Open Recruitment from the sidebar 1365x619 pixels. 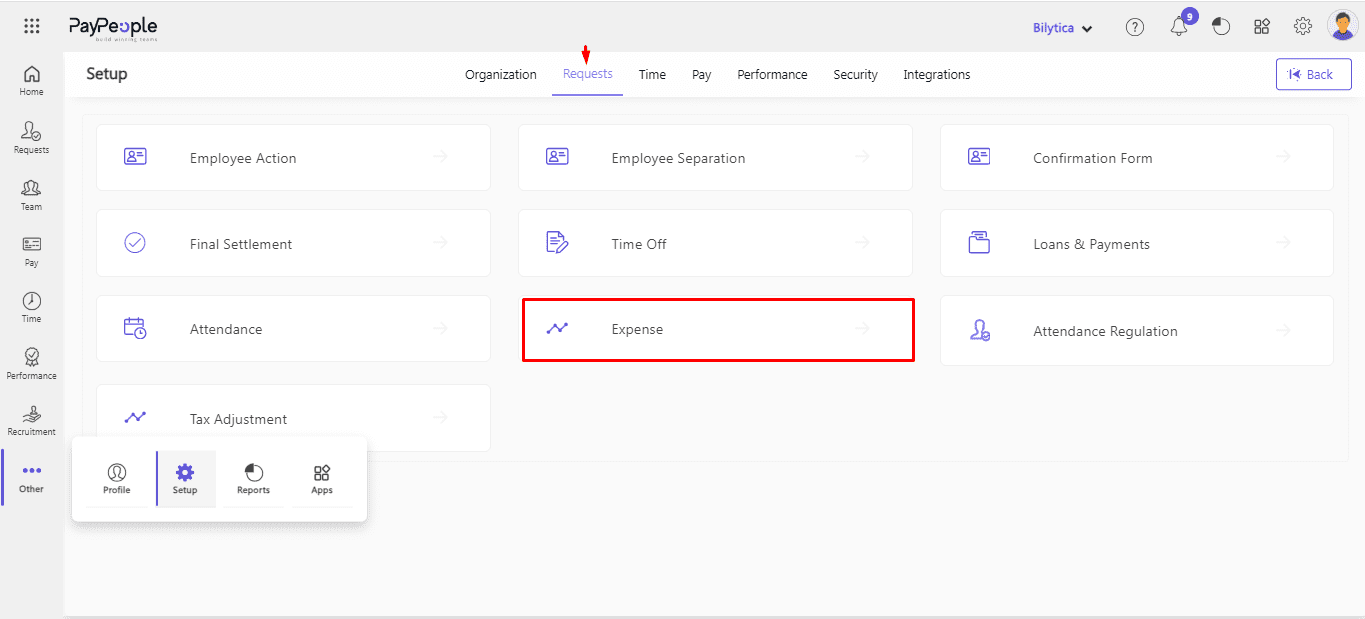coord(32,421)
